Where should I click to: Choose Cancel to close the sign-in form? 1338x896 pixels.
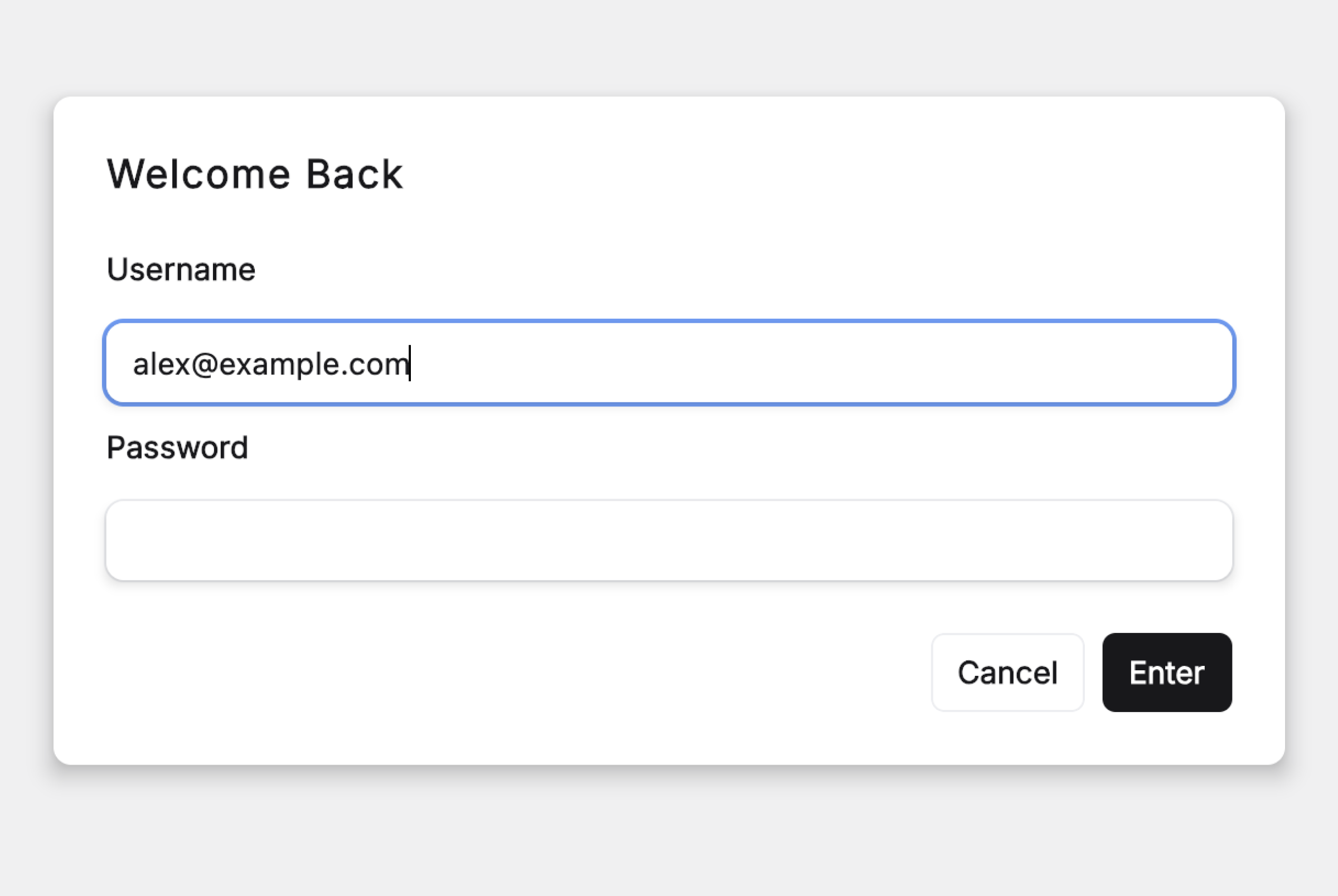pos(1007,673)
